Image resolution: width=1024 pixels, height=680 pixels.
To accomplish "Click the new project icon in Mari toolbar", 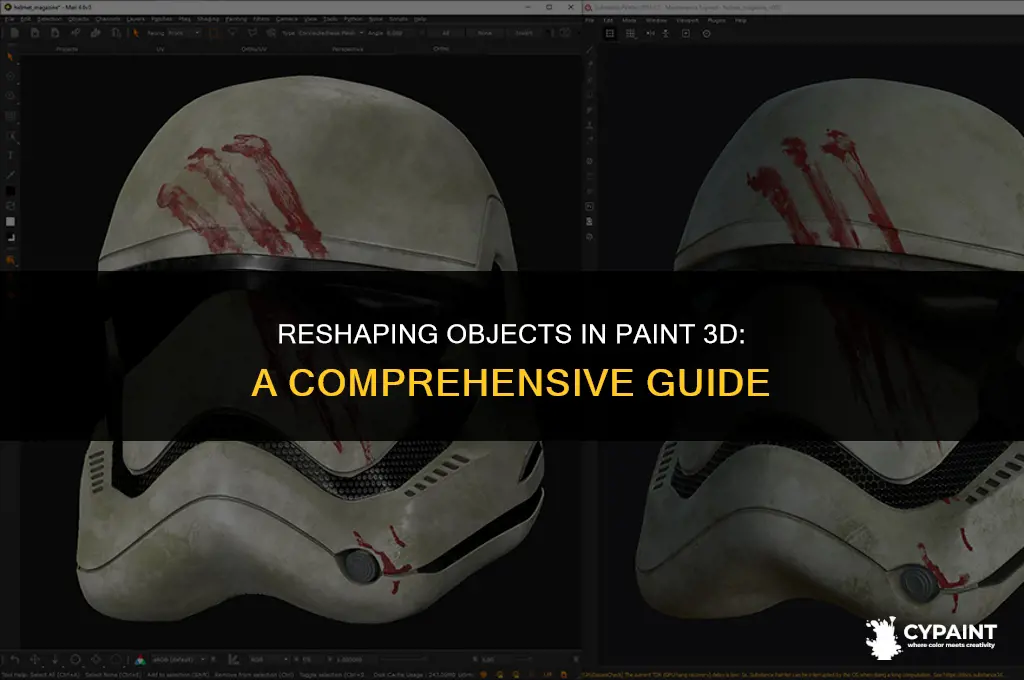I will [15, 33].
